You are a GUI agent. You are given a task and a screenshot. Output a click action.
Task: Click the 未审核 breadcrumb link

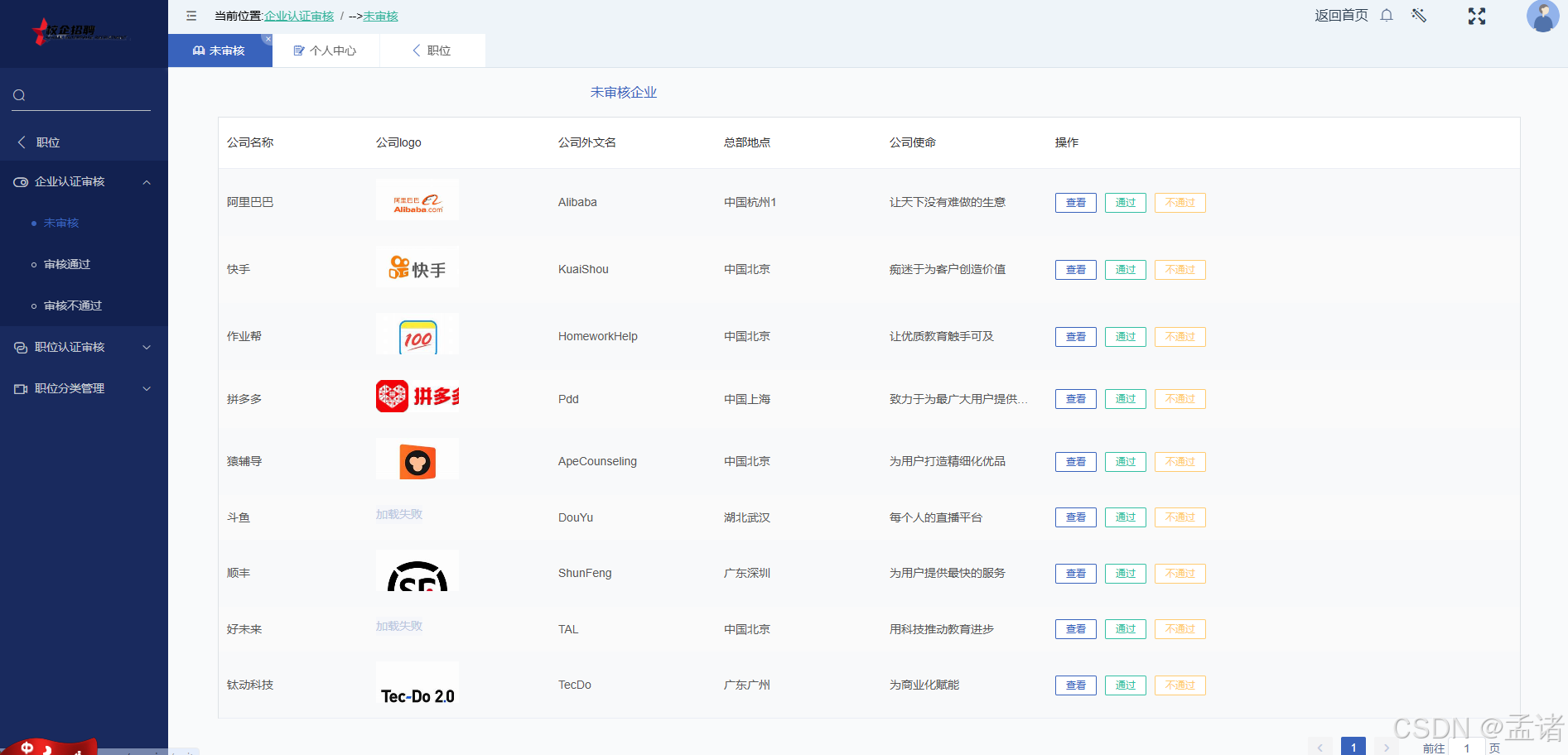point(380,16)
